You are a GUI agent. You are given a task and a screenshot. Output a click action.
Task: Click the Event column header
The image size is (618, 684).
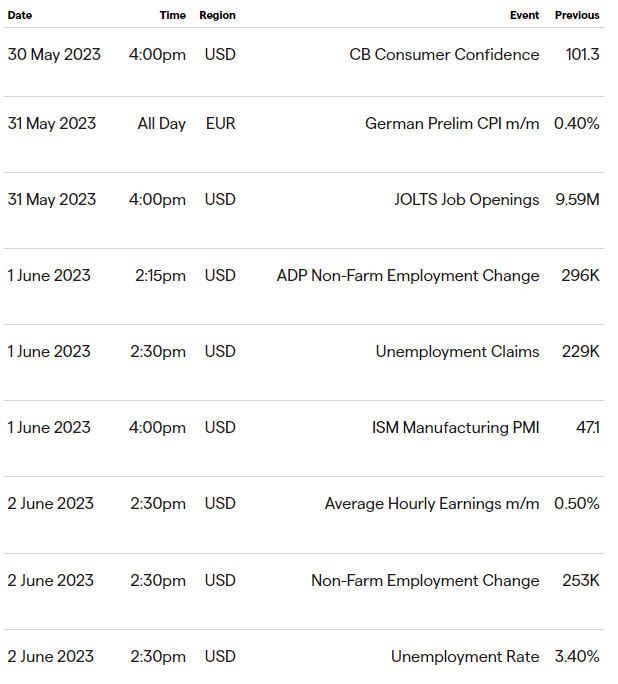pyautogui.click(x=524, y=15)
